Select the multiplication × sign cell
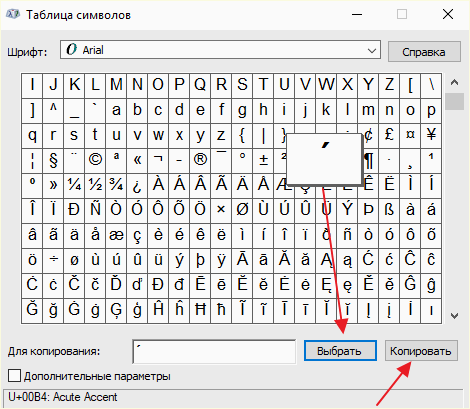 (221, 211)
